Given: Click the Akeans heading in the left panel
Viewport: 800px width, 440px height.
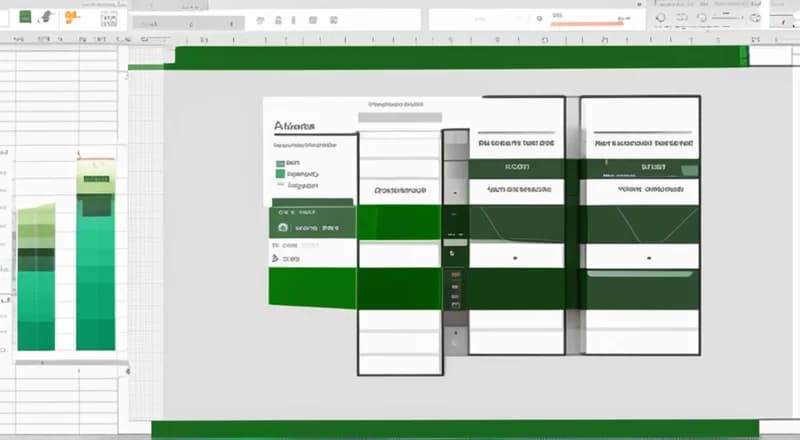Looking at the screenshot, I should [x=294, y=127].
